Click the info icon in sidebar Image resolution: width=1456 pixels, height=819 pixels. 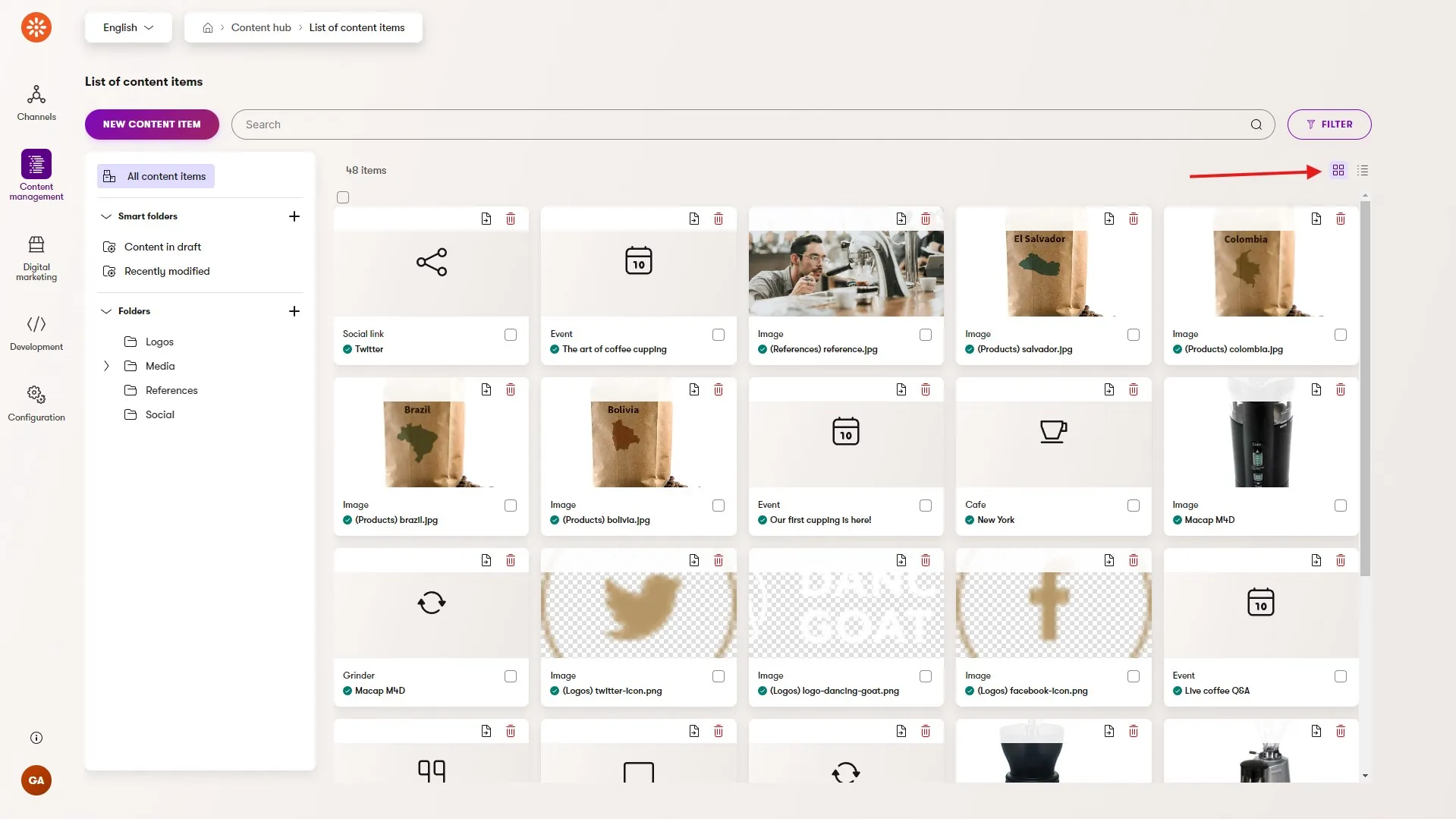pyautogui.click(x=36, y=738)
